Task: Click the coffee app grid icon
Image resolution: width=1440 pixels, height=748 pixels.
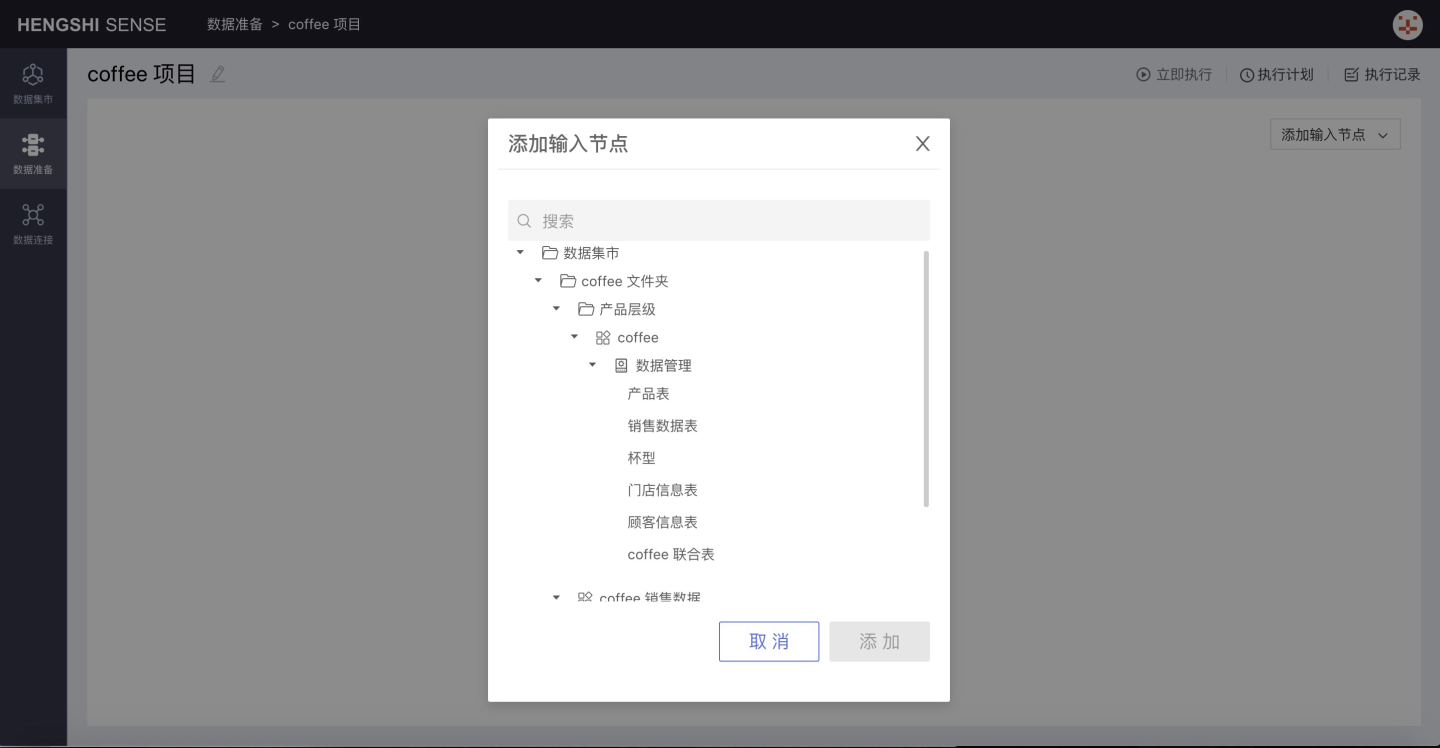Action: click(x=603, y=338)
